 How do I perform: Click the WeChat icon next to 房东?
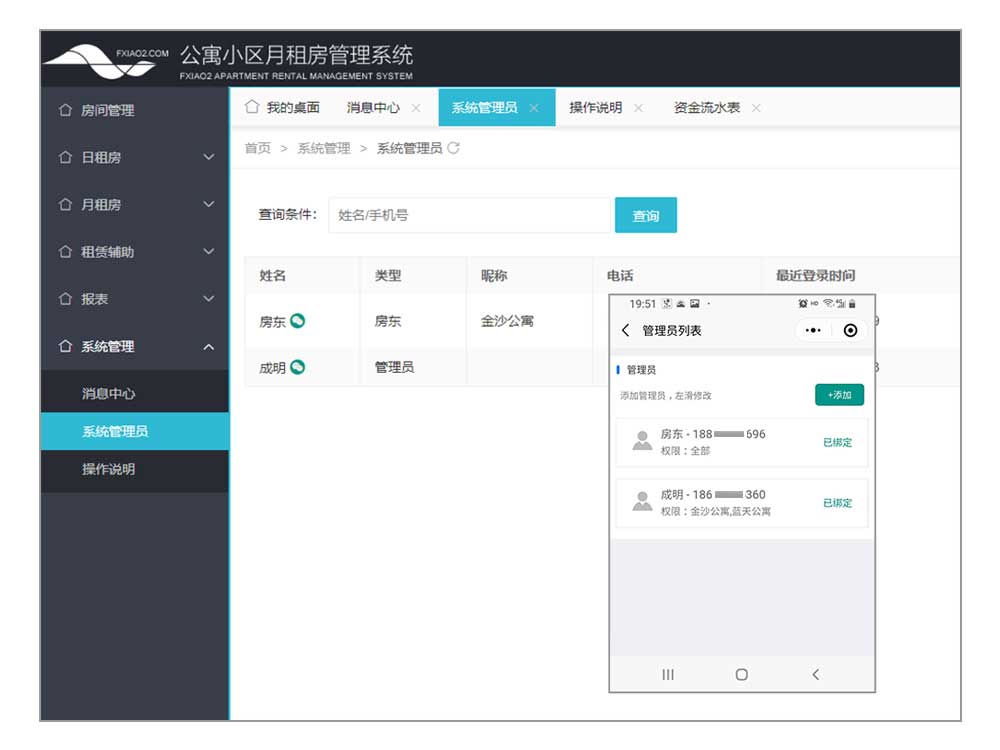pos(297,320)
